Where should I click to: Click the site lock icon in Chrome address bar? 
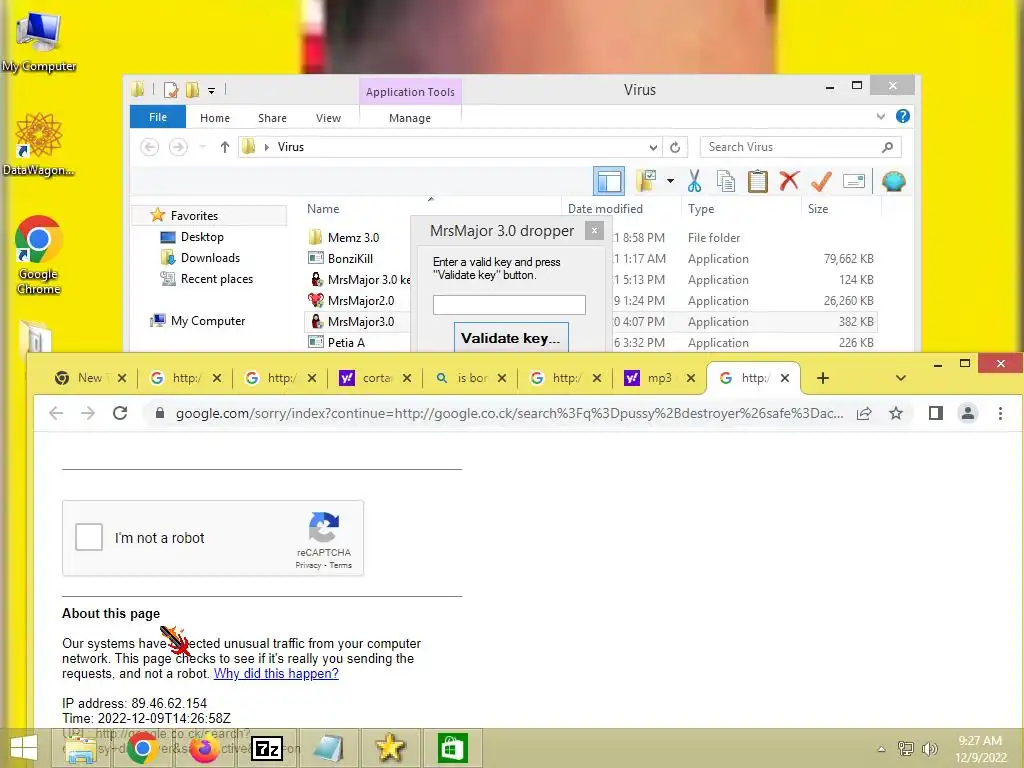pos(159,413)
